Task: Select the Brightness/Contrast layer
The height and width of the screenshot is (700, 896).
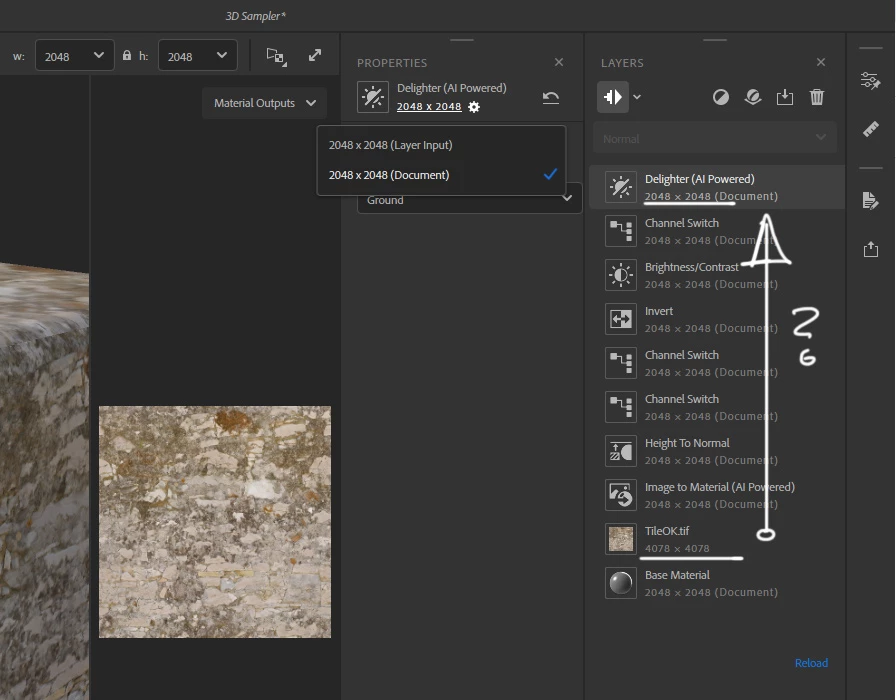Action: pos(717,275)
